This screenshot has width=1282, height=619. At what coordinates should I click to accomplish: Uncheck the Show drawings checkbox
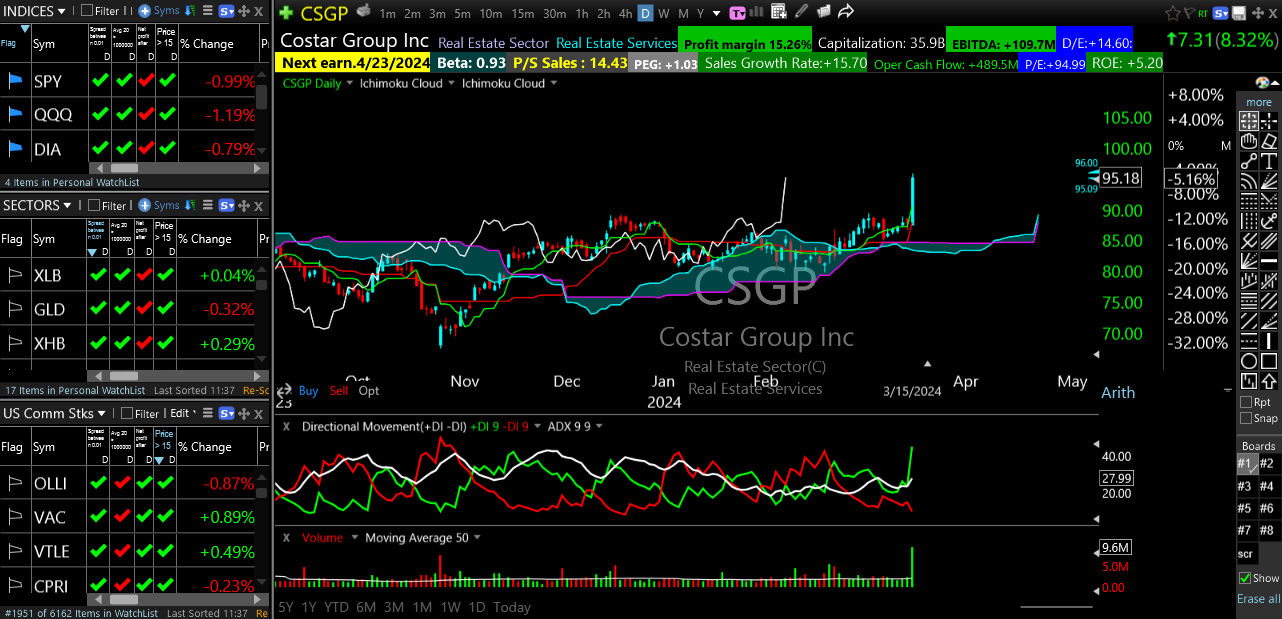[x=1245, y=578]
